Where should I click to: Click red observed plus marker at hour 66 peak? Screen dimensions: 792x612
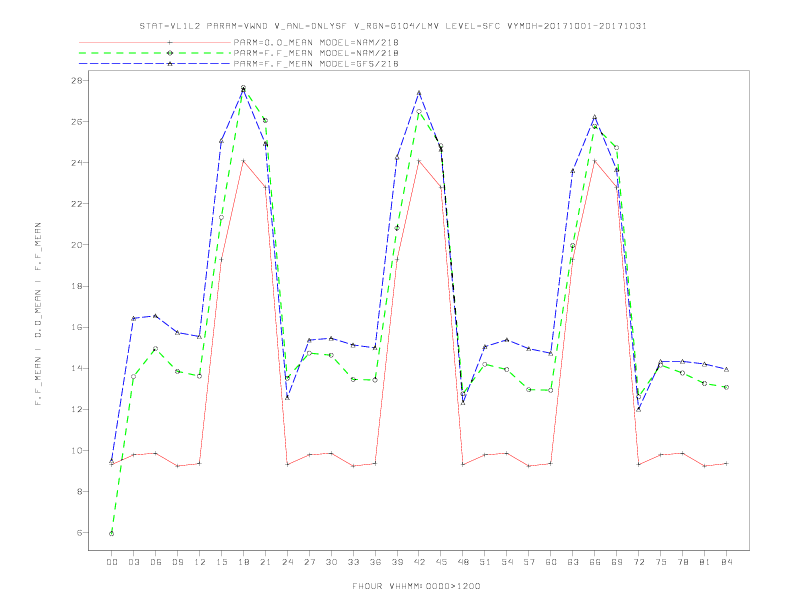pos(595,161)
